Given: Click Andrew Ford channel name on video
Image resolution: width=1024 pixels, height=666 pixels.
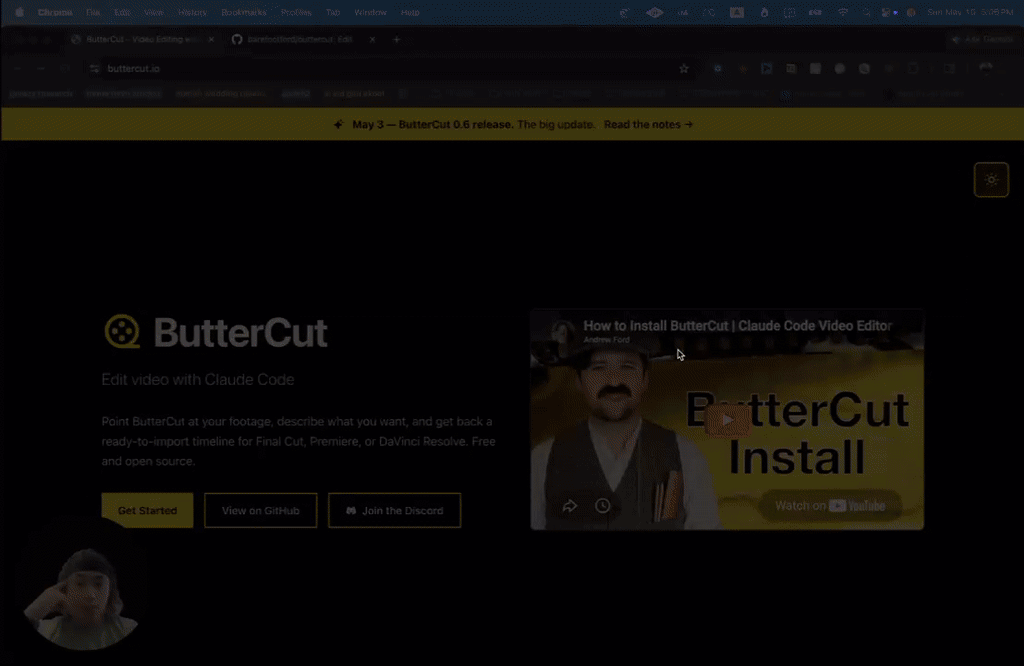Looking at the screenshot, I should pos(606,340).
